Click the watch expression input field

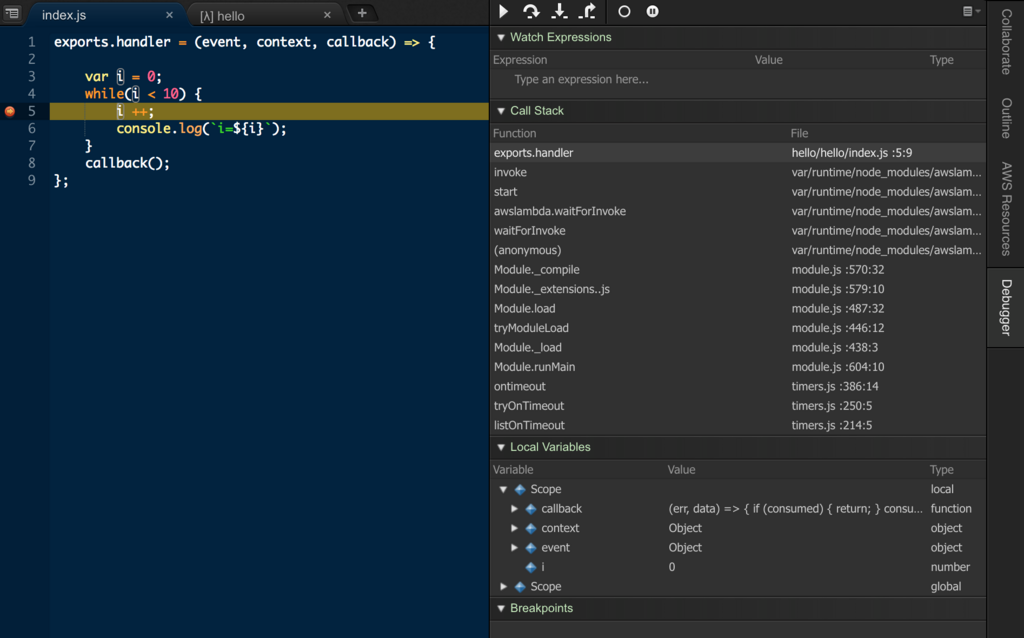[738, 80]
